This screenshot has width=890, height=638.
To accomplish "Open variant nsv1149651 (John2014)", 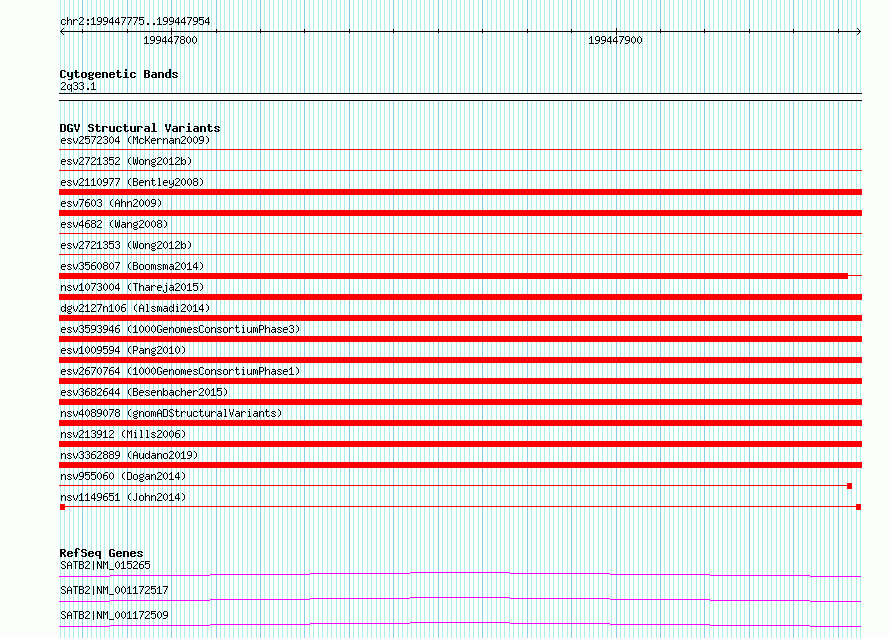I will pos(123,497).
